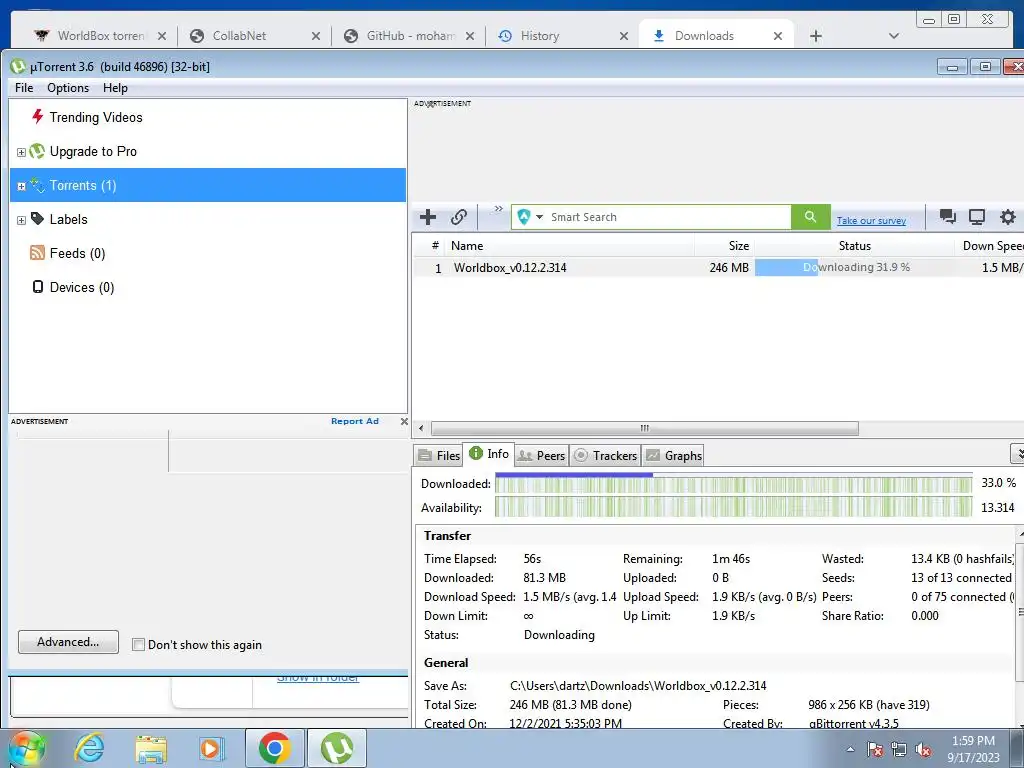Click the Torrents arrows icon in sidebar
Image resolution: width=1024 pixels, height=768 pixels.
click(38, 185)
